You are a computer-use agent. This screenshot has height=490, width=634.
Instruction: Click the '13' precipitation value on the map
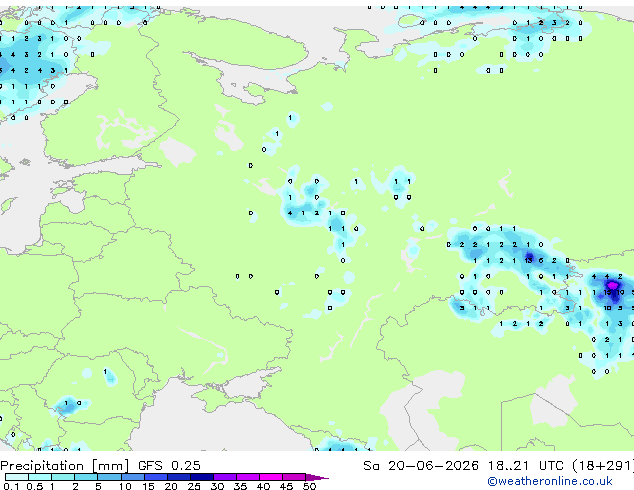(528, 260)
